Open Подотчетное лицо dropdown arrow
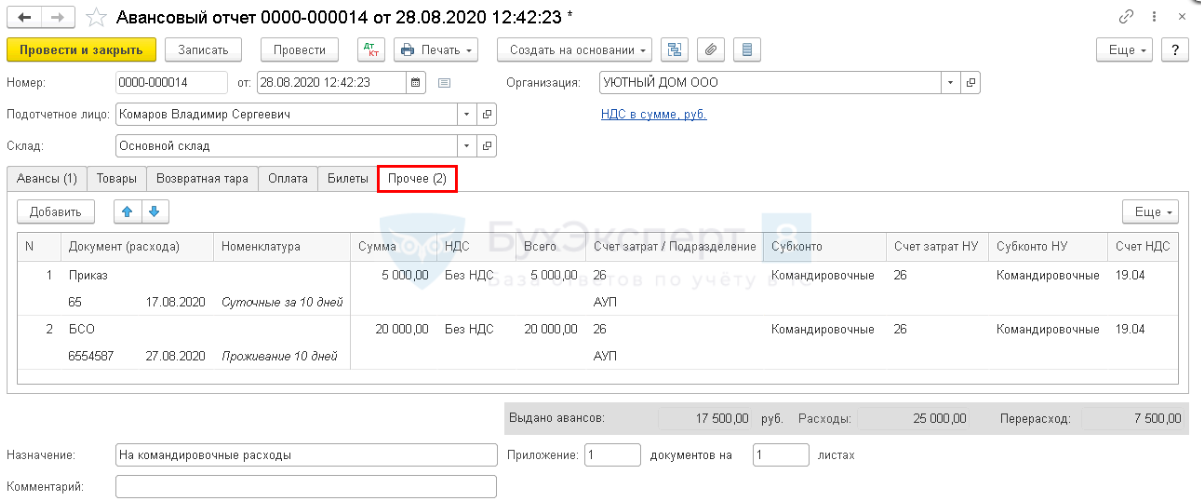1201x502 pixels. [x=466, y=115]
